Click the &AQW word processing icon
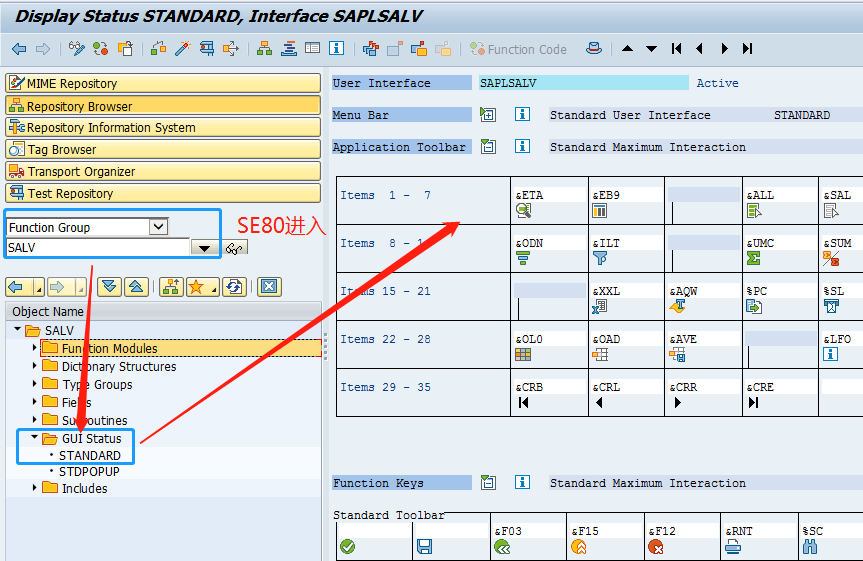This screenshot has height=561, width=863. coord(678,307)
